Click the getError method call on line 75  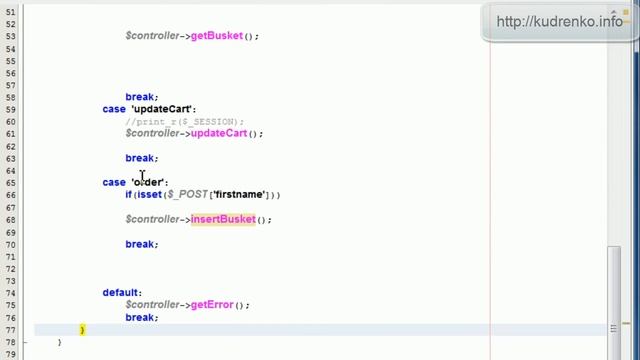click(x=212, y=305)
